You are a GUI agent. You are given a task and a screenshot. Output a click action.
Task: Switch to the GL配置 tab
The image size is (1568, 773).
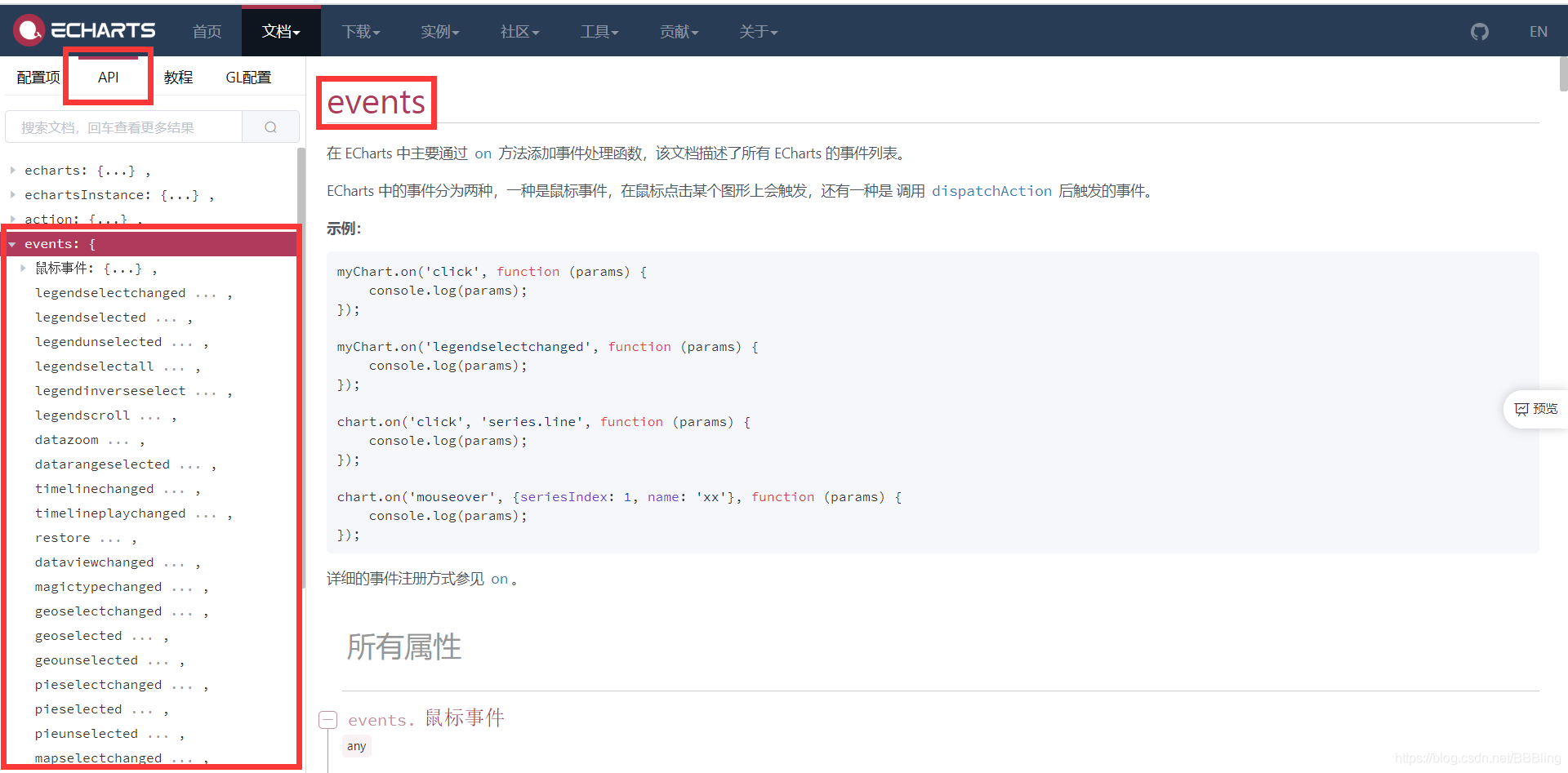coord(248,78)
